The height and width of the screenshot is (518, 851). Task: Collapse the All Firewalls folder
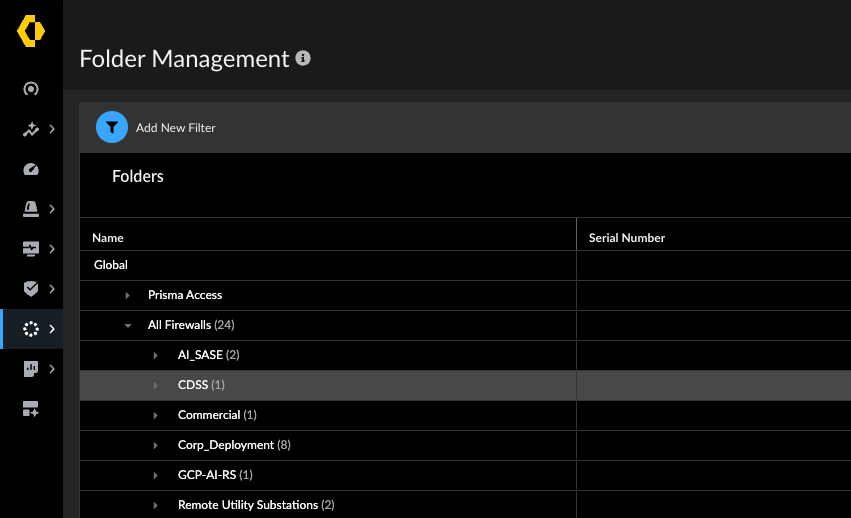128,325
